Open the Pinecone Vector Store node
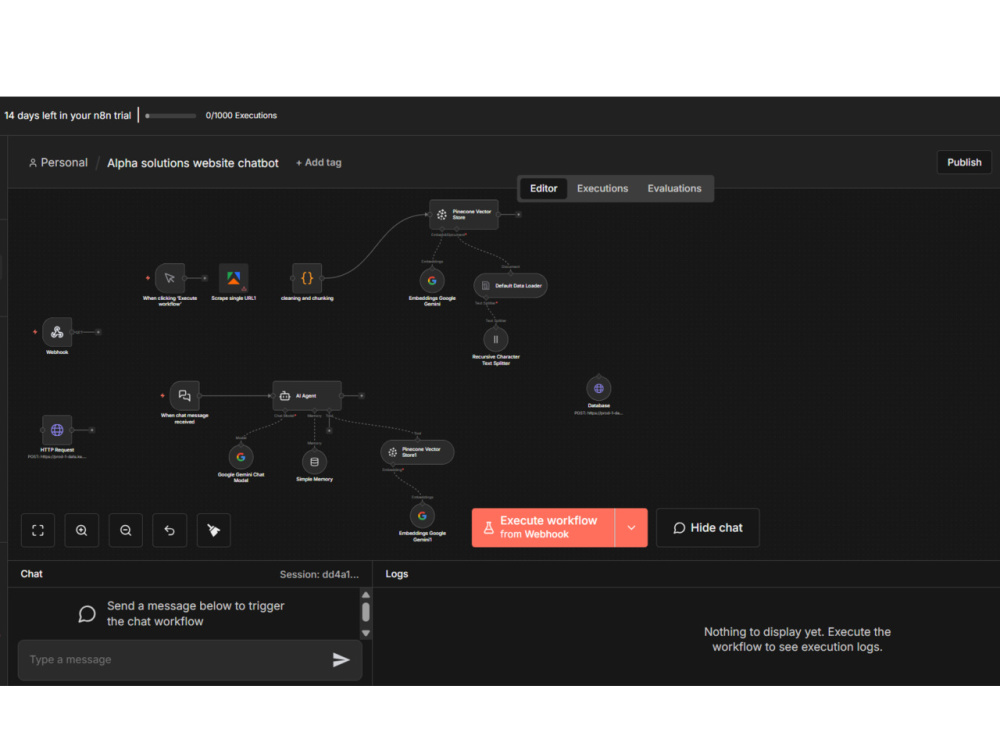This screenshot has width=1000, height=750. pos(464,214)
